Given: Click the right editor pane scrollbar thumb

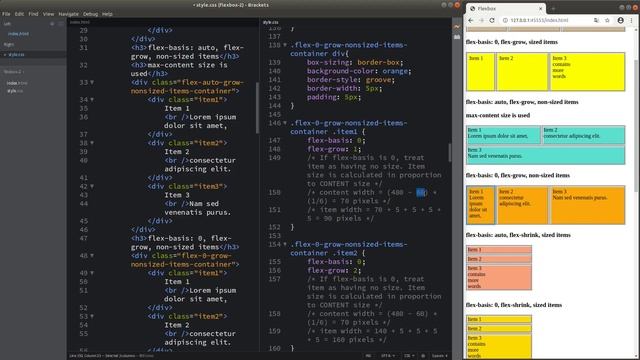Looking at the screenshot, I should click(x=450, y=152).
